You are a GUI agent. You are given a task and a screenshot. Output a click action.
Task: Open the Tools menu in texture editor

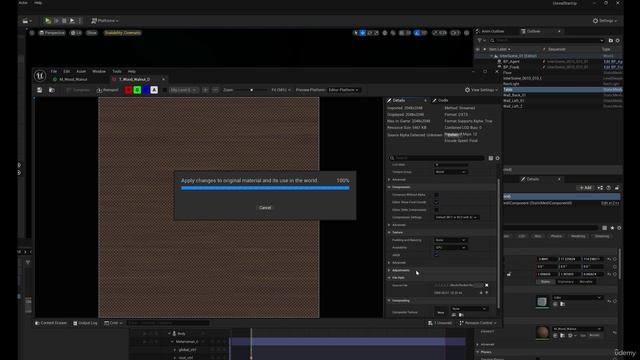pyautogui.click(x=117, y=71)
